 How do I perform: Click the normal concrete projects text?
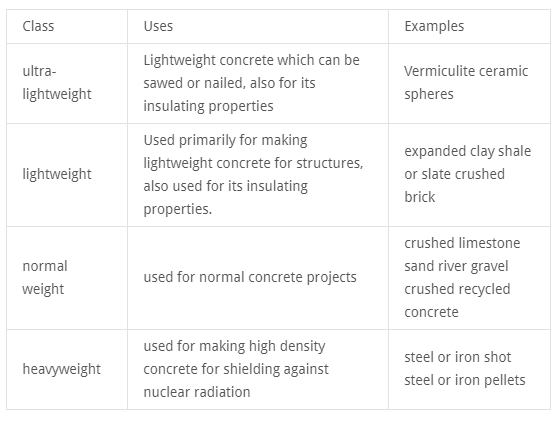pyautogui.click(x=250, y=277)
